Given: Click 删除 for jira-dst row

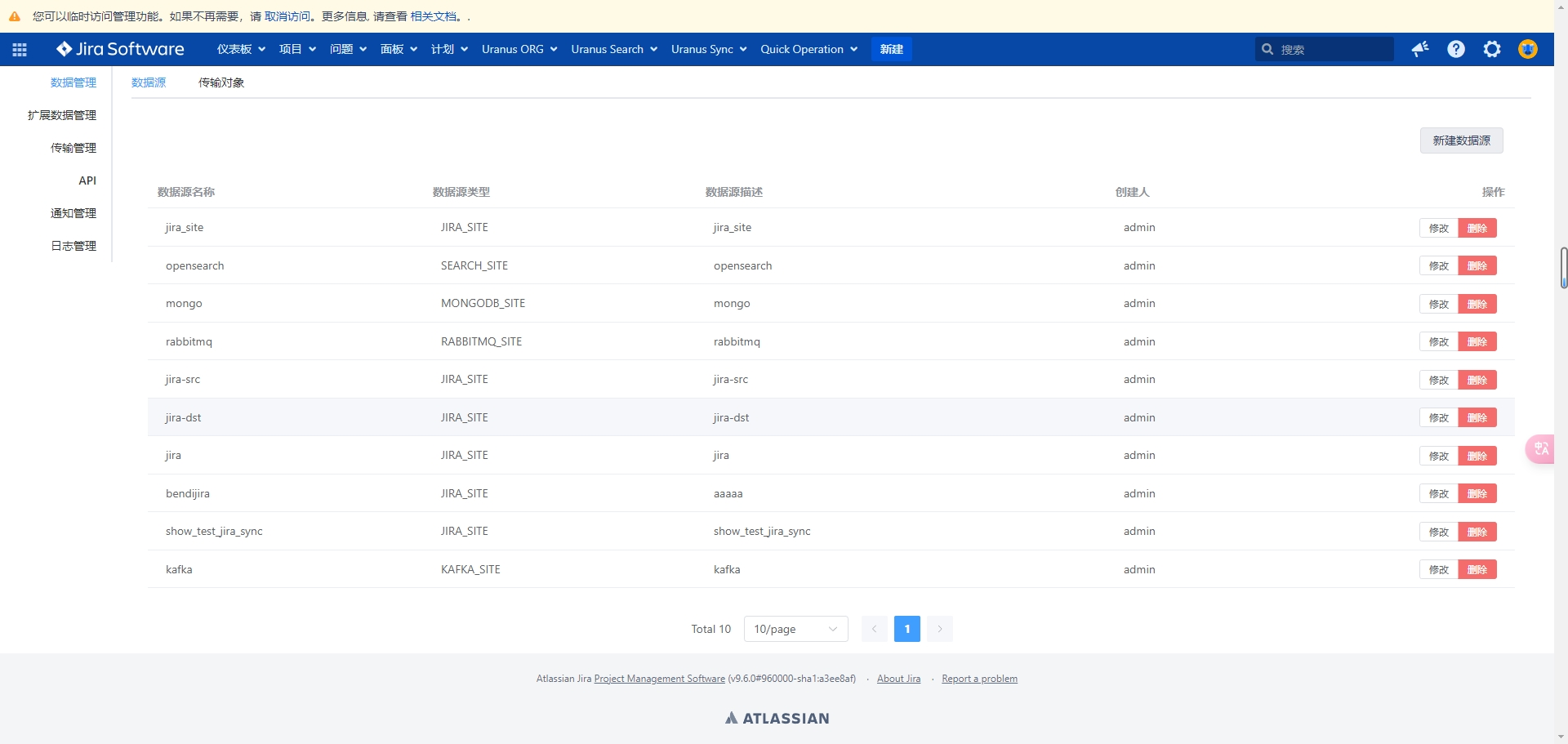Looking at the screenshot, I should click(x=1477, y=417).
